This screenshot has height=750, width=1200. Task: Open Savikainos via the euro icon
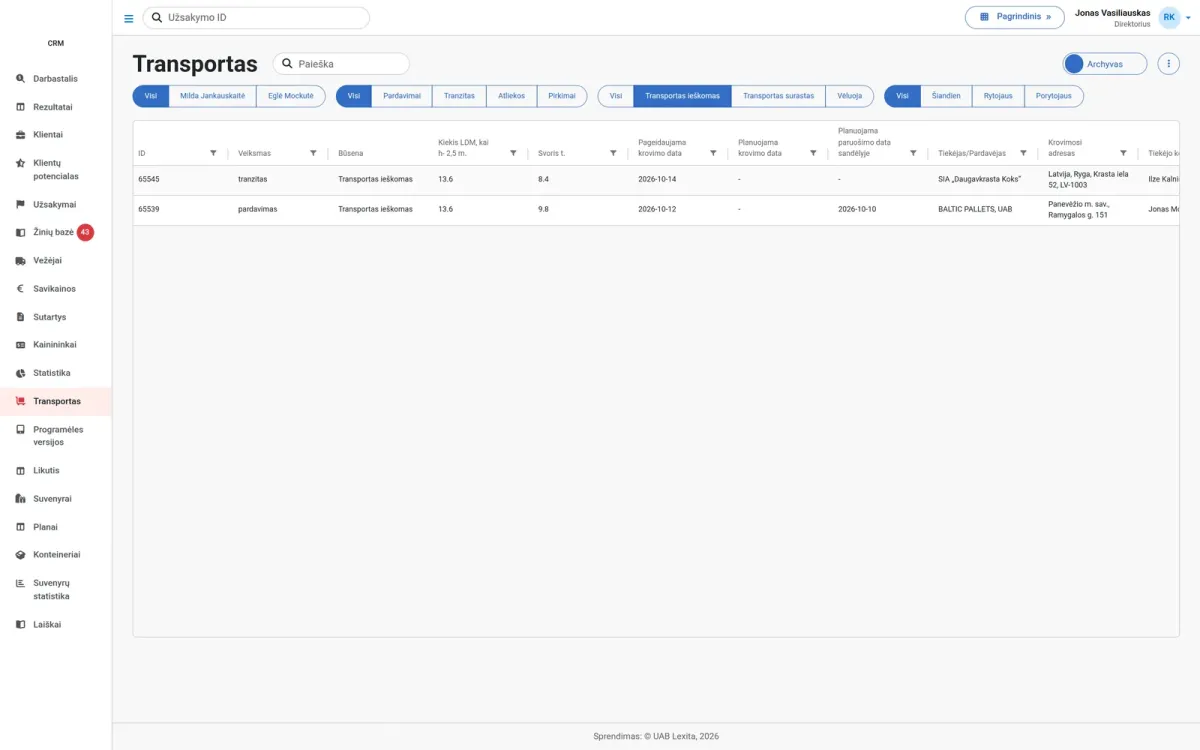click(21, 288)
